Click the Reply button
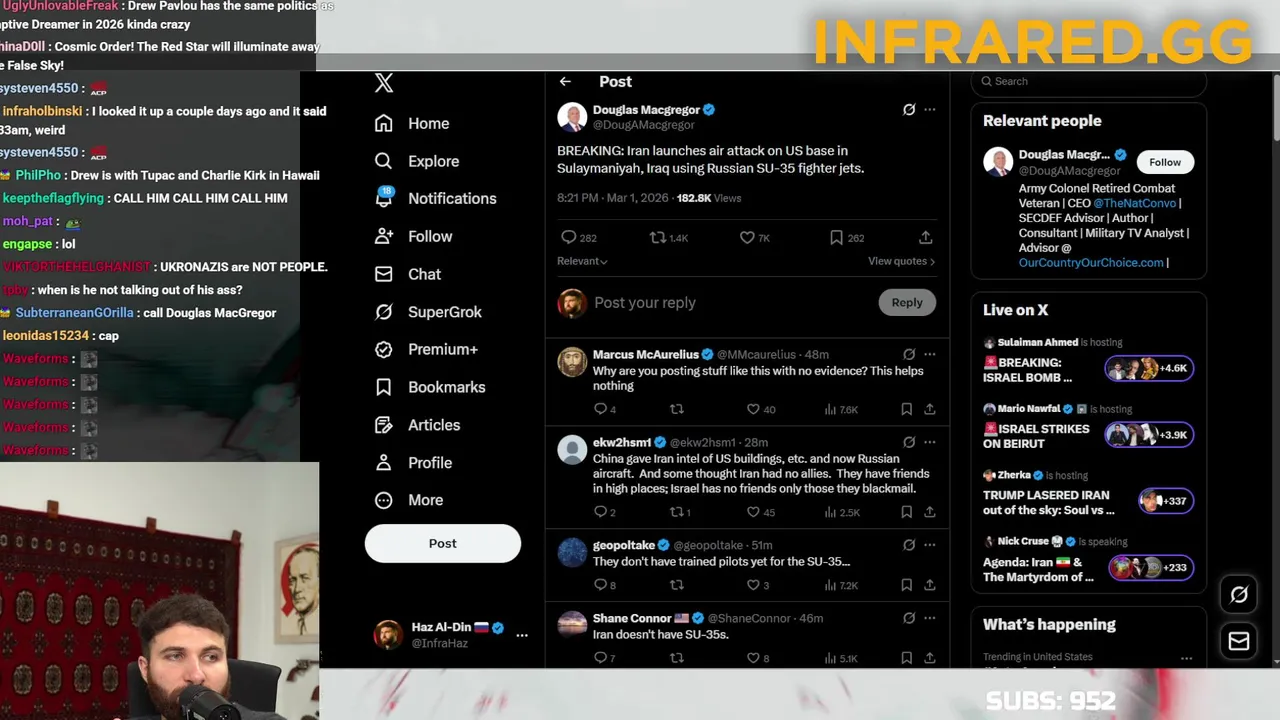Screen dimensions: 1280x720 click(907, 302)
